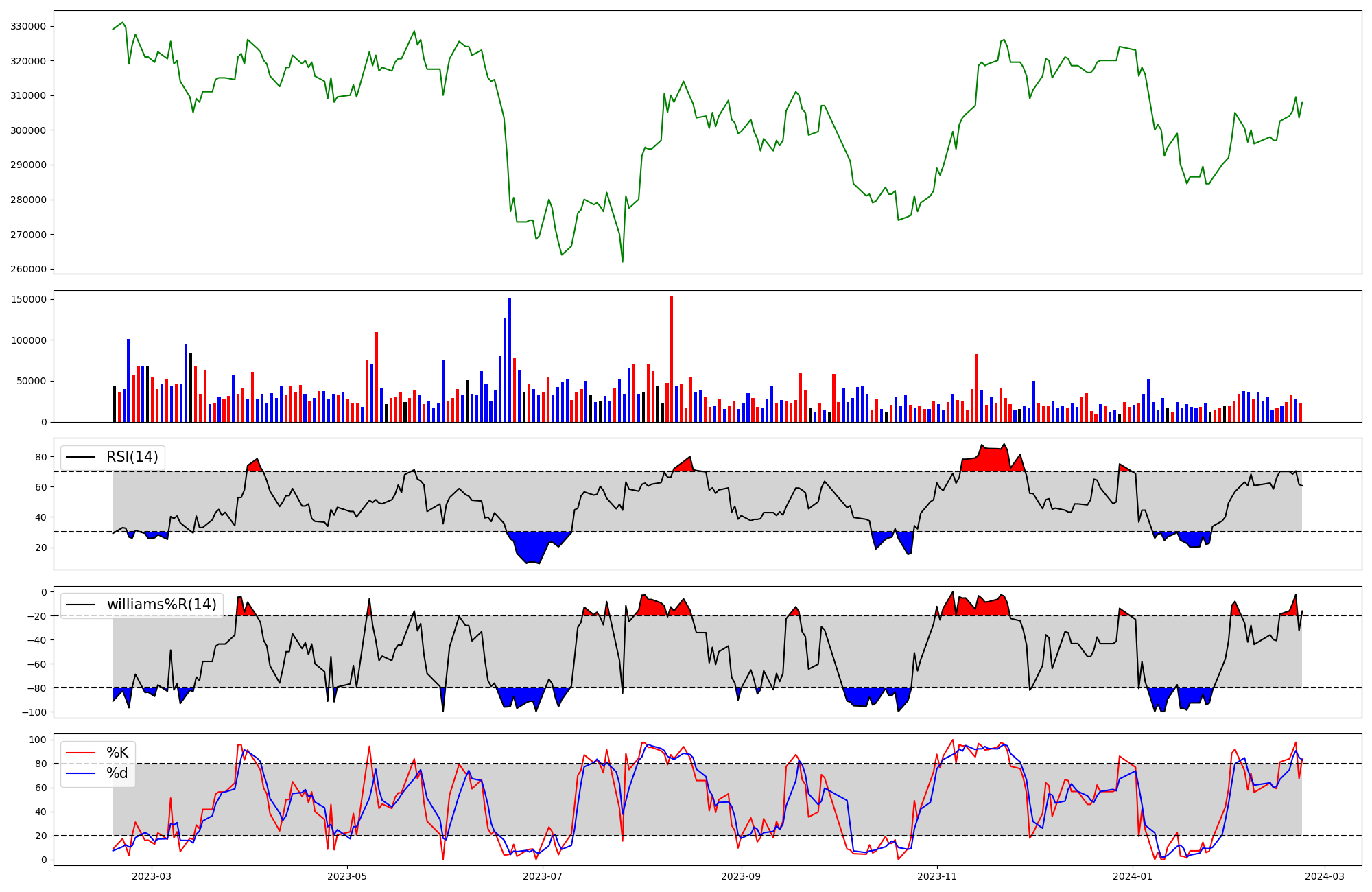This screenshot has height=892, width=1372.
Task: Click the 2024-01 x-axis date label
Action: tap(1132, 876)
